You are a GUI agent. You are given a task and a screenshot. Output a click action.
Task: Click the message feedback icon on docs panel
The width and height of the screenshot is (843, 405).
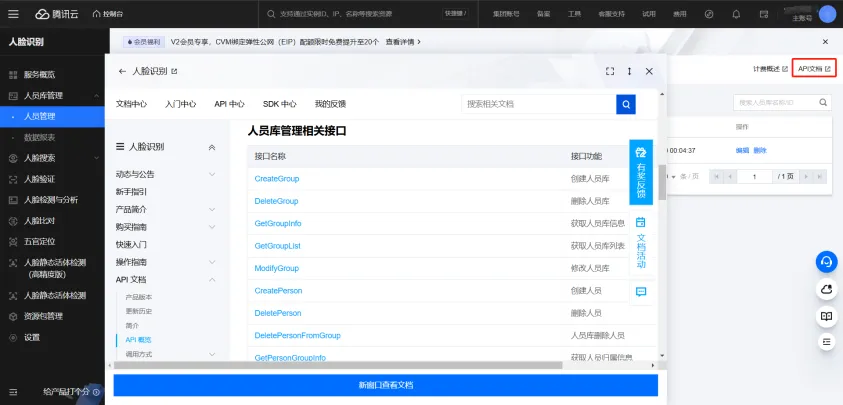click(641, 292)
